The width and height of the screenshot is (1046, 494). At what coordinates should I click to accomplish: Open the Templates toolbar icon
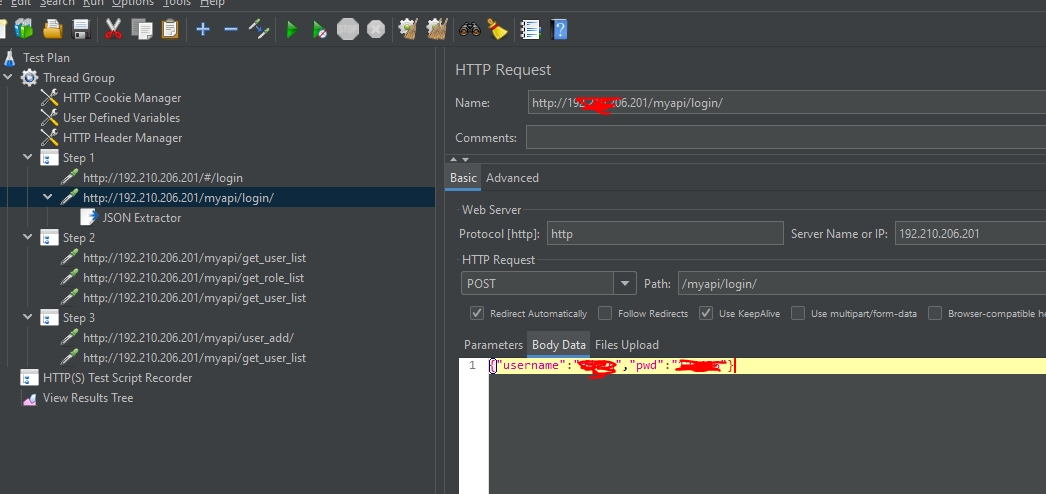point(24,29)
